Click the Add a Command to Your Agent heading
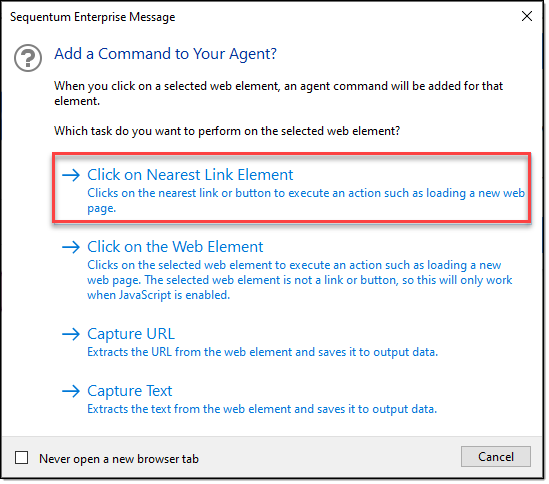The width and height of the screenshot is (549, 484). 165,54
